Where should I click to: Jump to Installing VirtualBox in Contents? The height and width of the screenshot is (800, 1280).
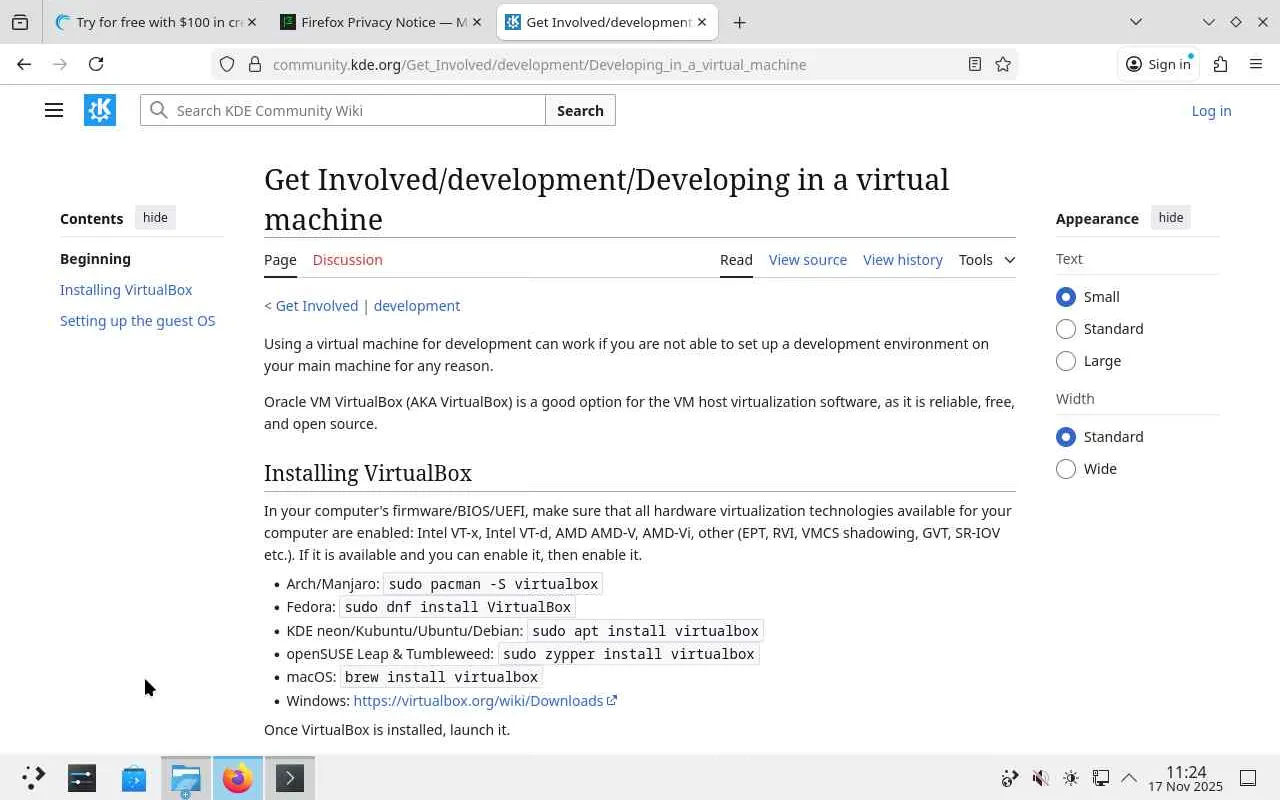pyautogui.click(x=126, y=290)
